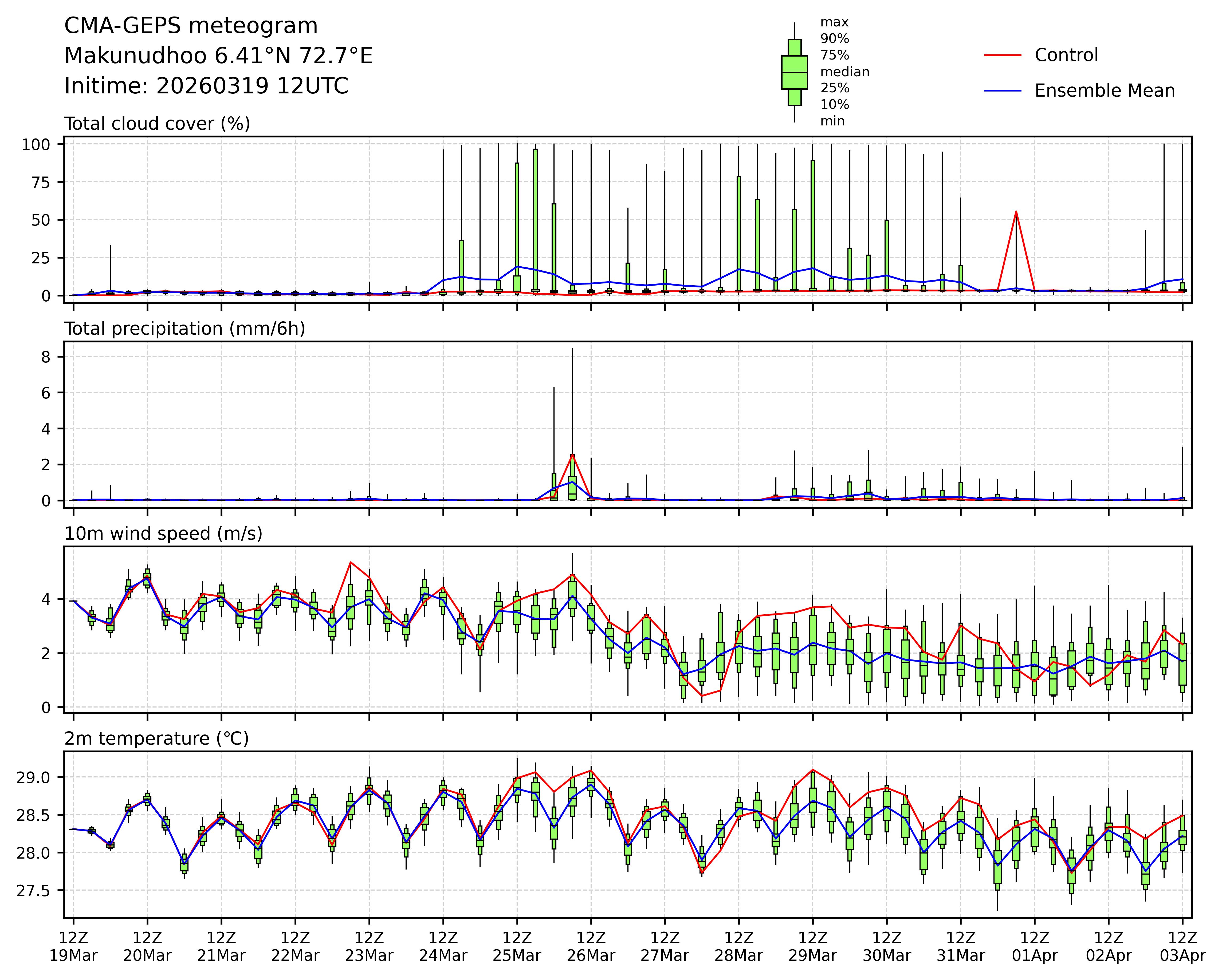The height and width of the screenshot is (980, 1222).
Task: Click the tallest precipitation whisker before 26Mar
Action: coord(572,397)
